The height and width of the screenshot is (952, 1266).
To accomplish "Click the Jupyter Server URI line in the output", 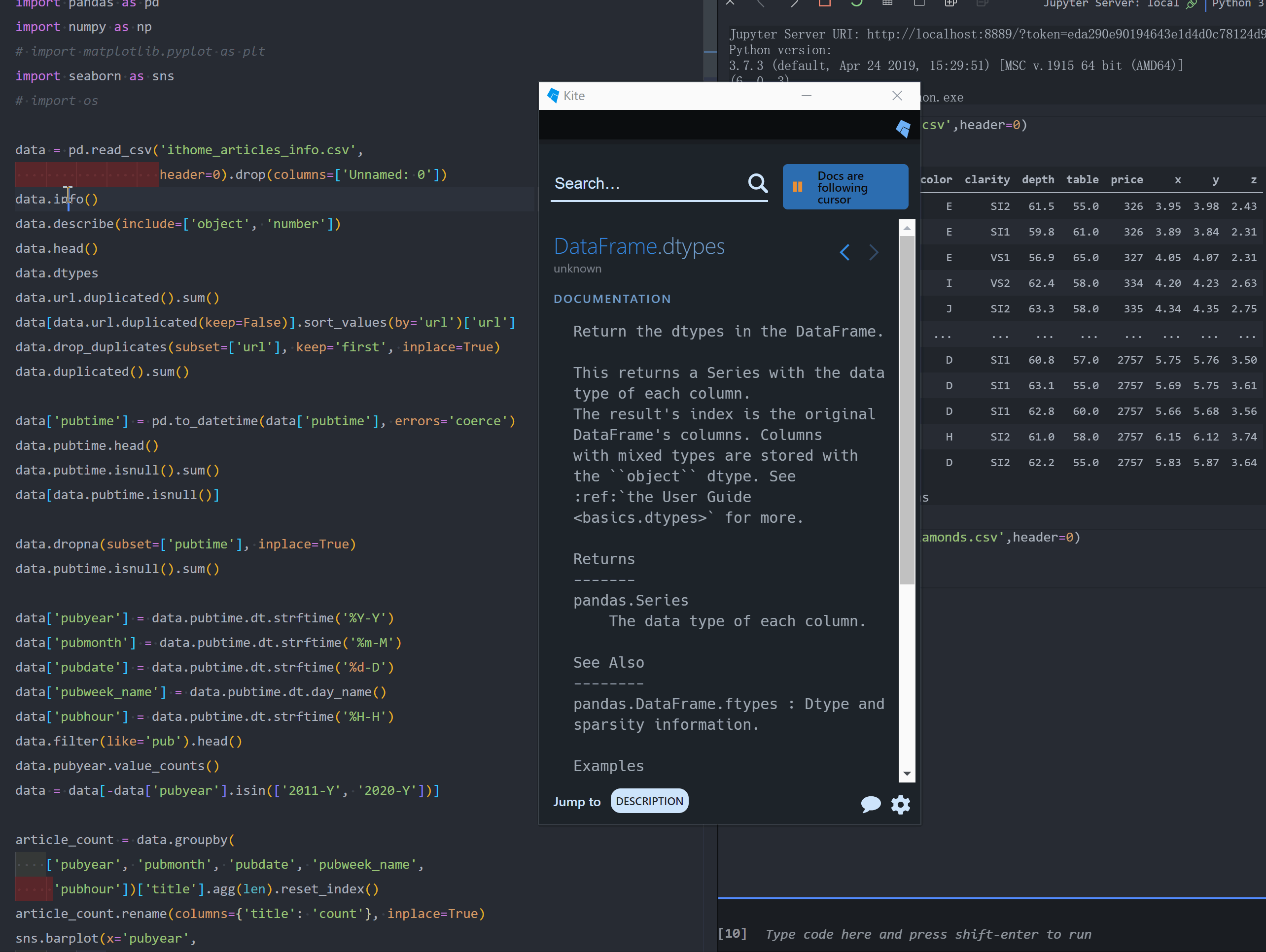I will (x=997, y=34).
